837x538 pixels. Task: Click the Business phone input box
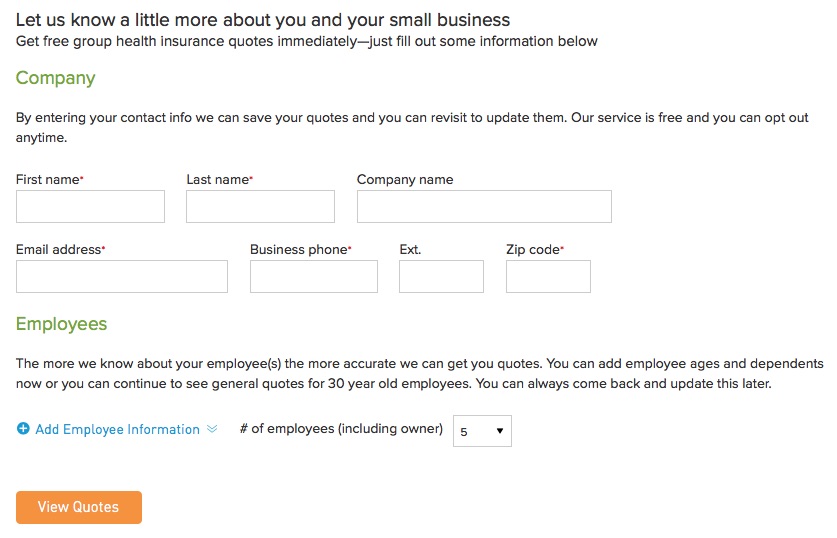coord(314,276)
